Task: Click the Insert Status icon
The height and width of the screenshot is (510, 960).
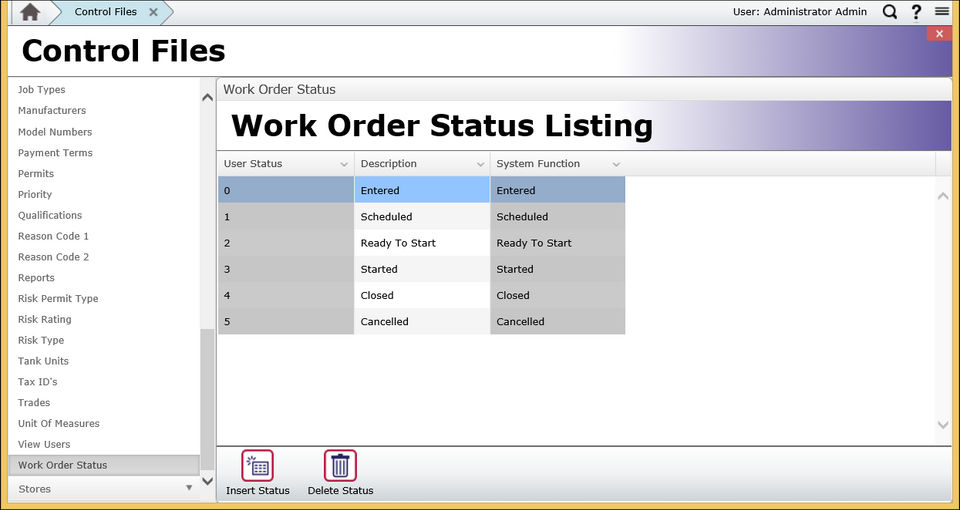Action: (x=258, y=466)
